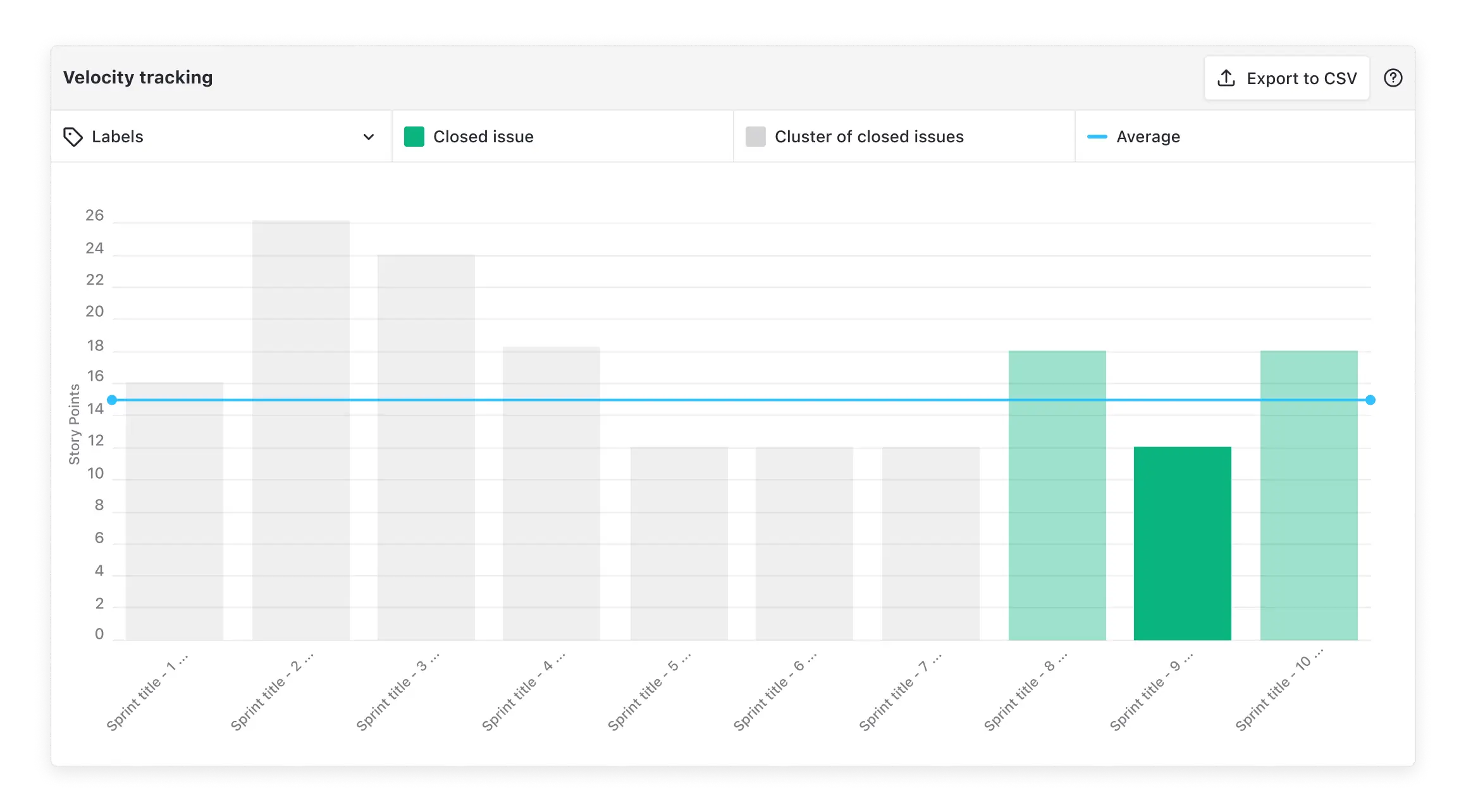Click the Sprint title - 3 axis label
The height and width of the screenshot is (812, 1466).
[398, 692]
